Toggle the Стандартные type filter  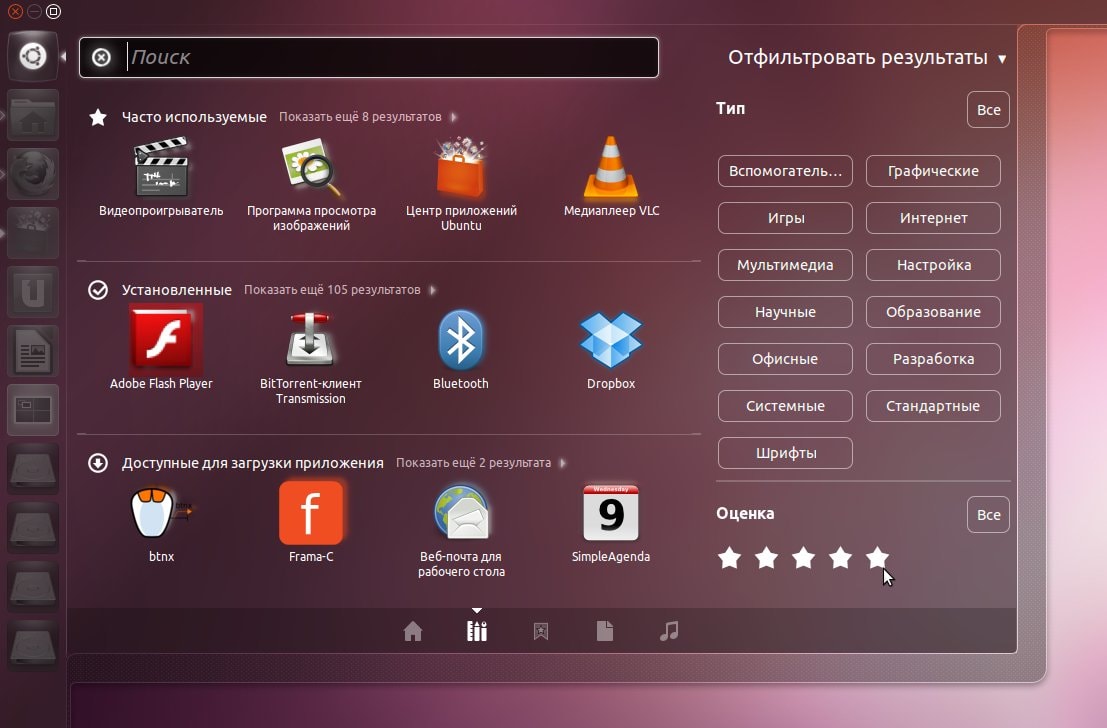pyautogui.click(x=933, y=406)
